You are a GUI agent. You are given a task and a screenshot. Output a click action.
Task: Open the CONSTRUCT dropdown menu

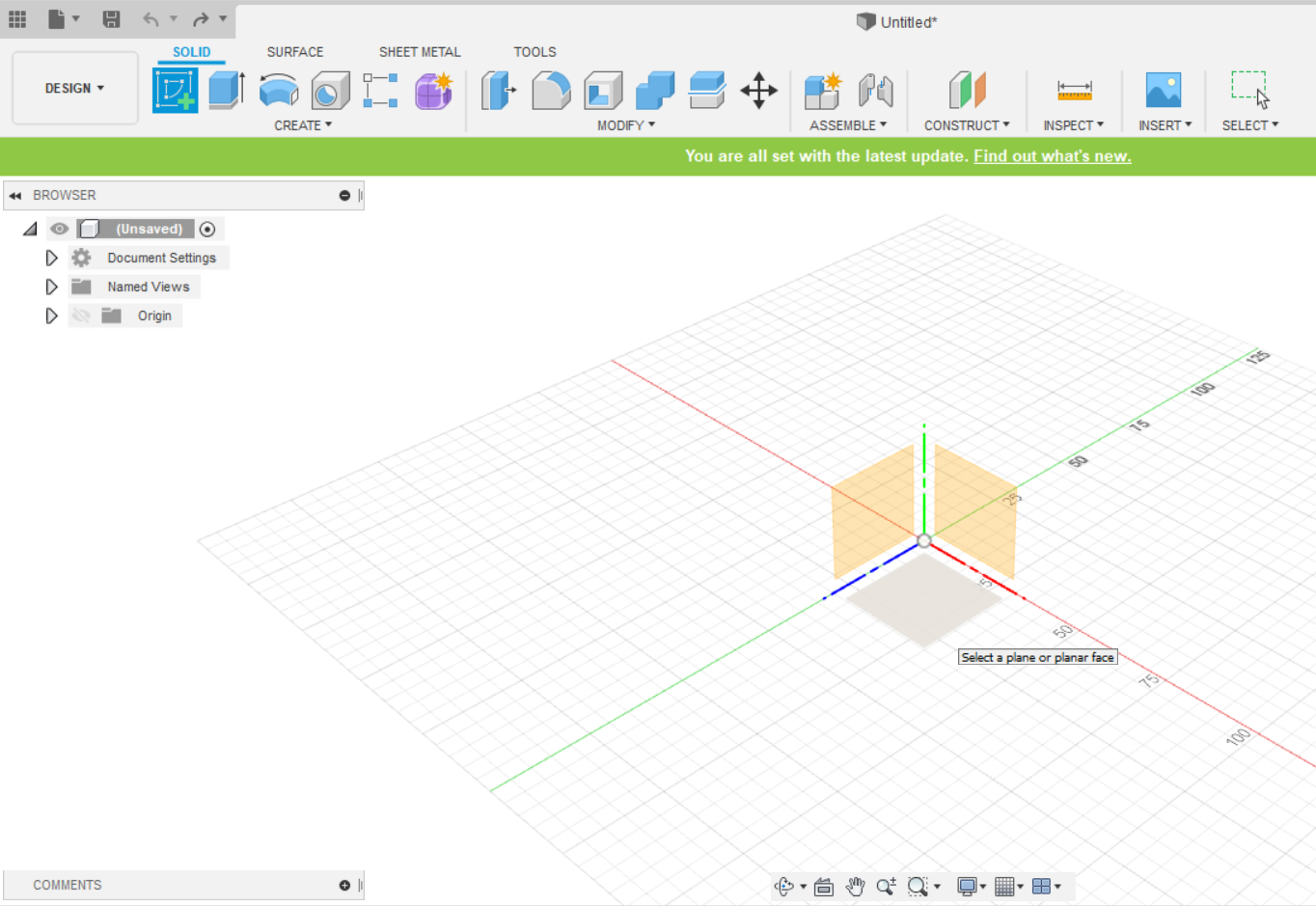[x=967, y=125]
